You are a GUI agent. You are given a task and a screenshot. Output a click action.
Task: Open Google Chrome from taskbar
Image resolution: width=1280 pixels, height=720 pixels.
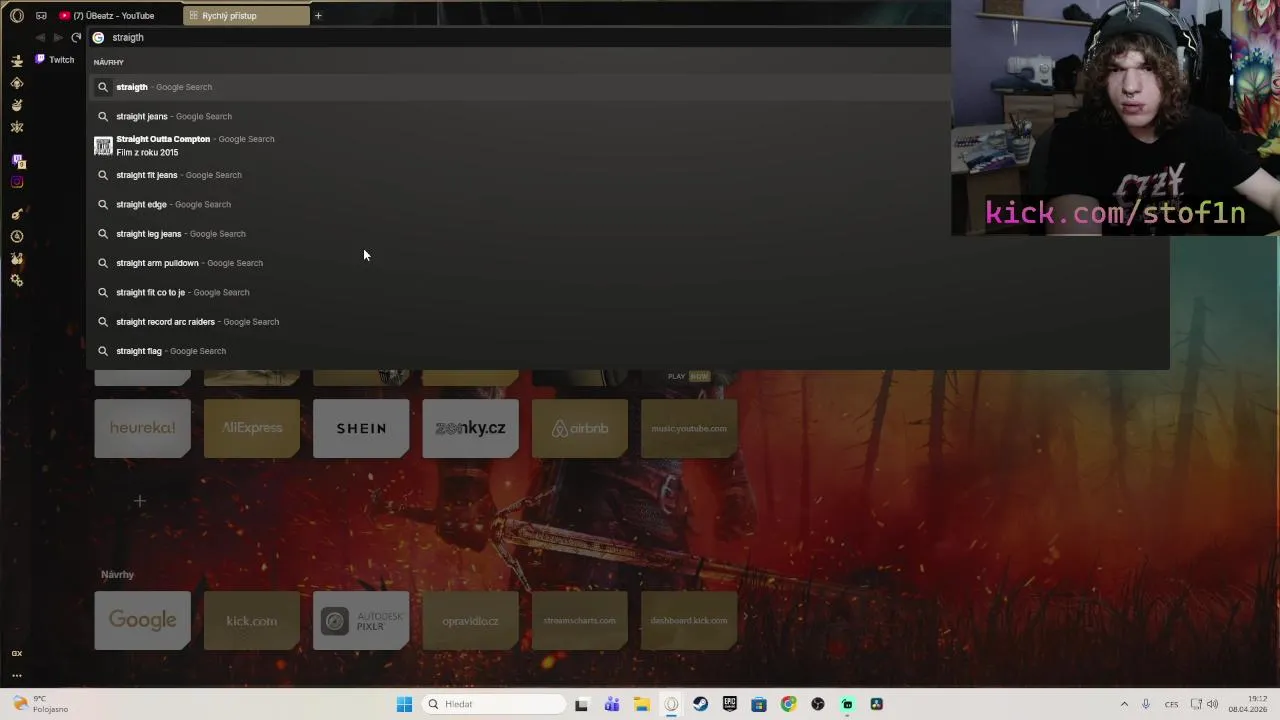tap(789, 704)
